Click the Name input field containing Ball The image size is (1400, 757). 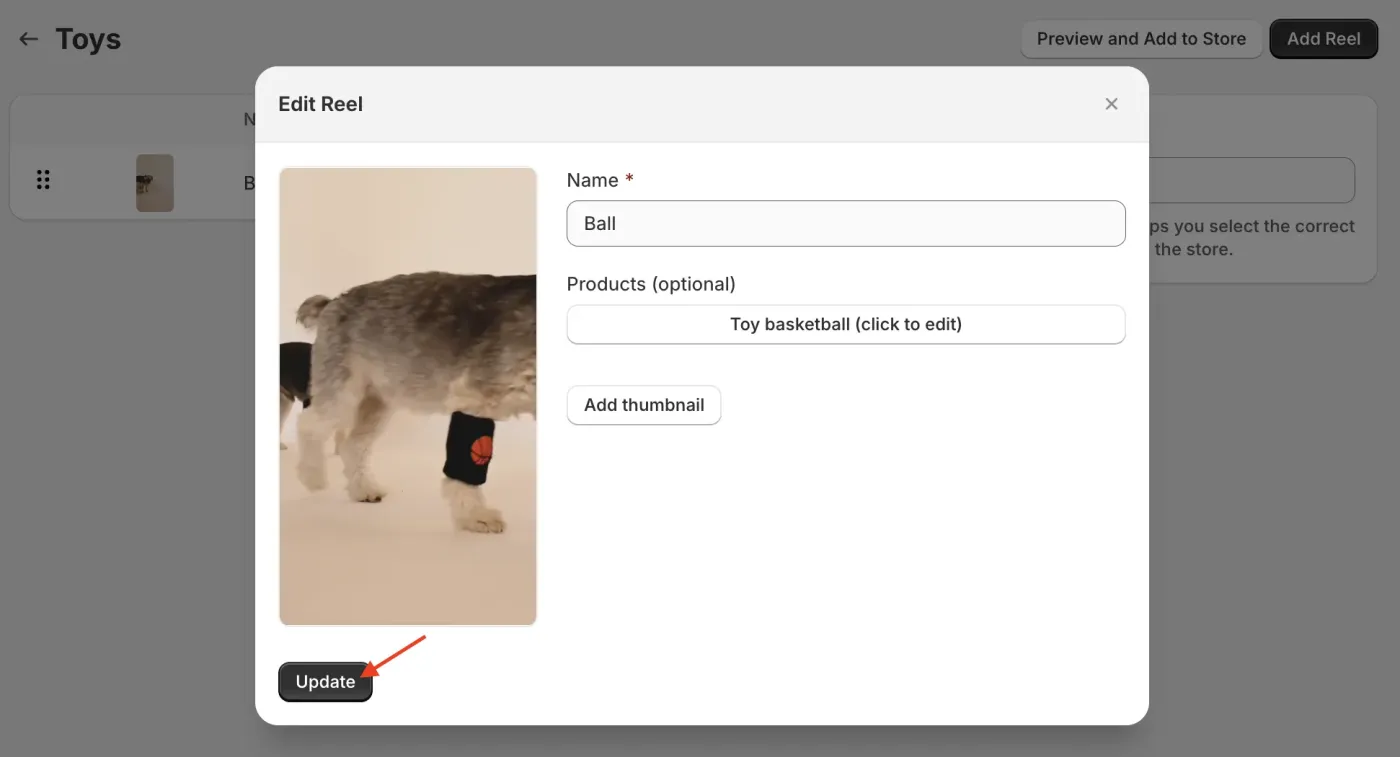845,223
